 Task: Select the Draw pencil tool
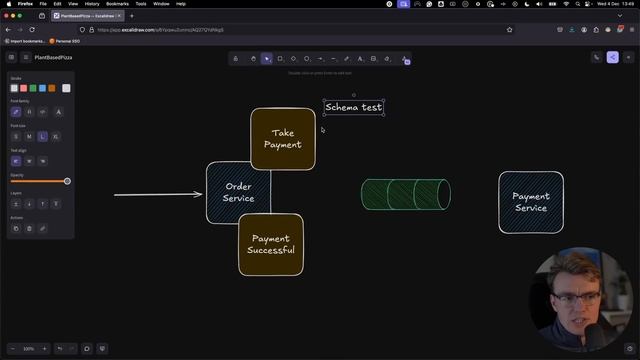tap(347, 59)
